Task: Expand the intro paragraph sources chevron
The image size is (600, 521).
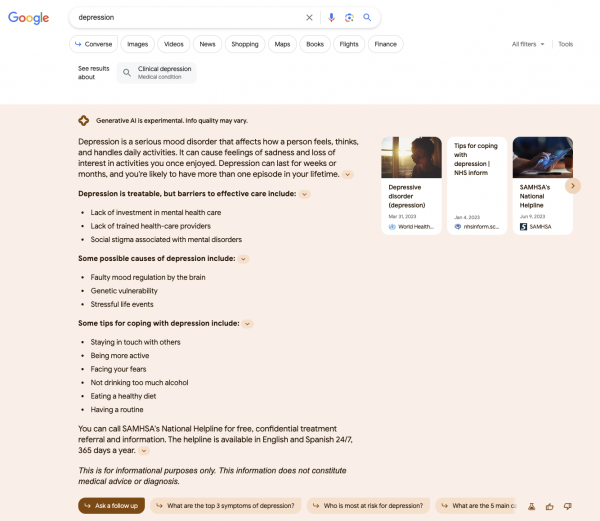Action: (347, 174)
